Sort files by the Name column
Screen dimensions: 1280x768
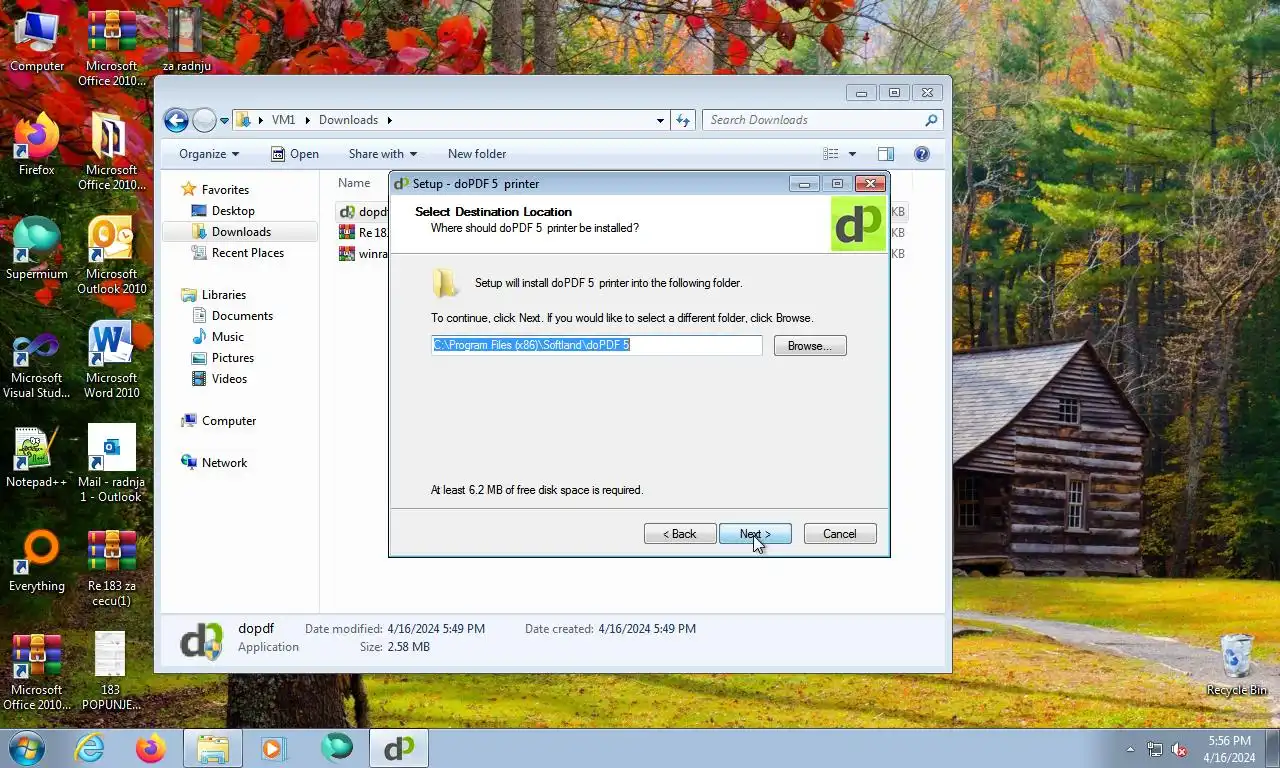click(354, 183)
